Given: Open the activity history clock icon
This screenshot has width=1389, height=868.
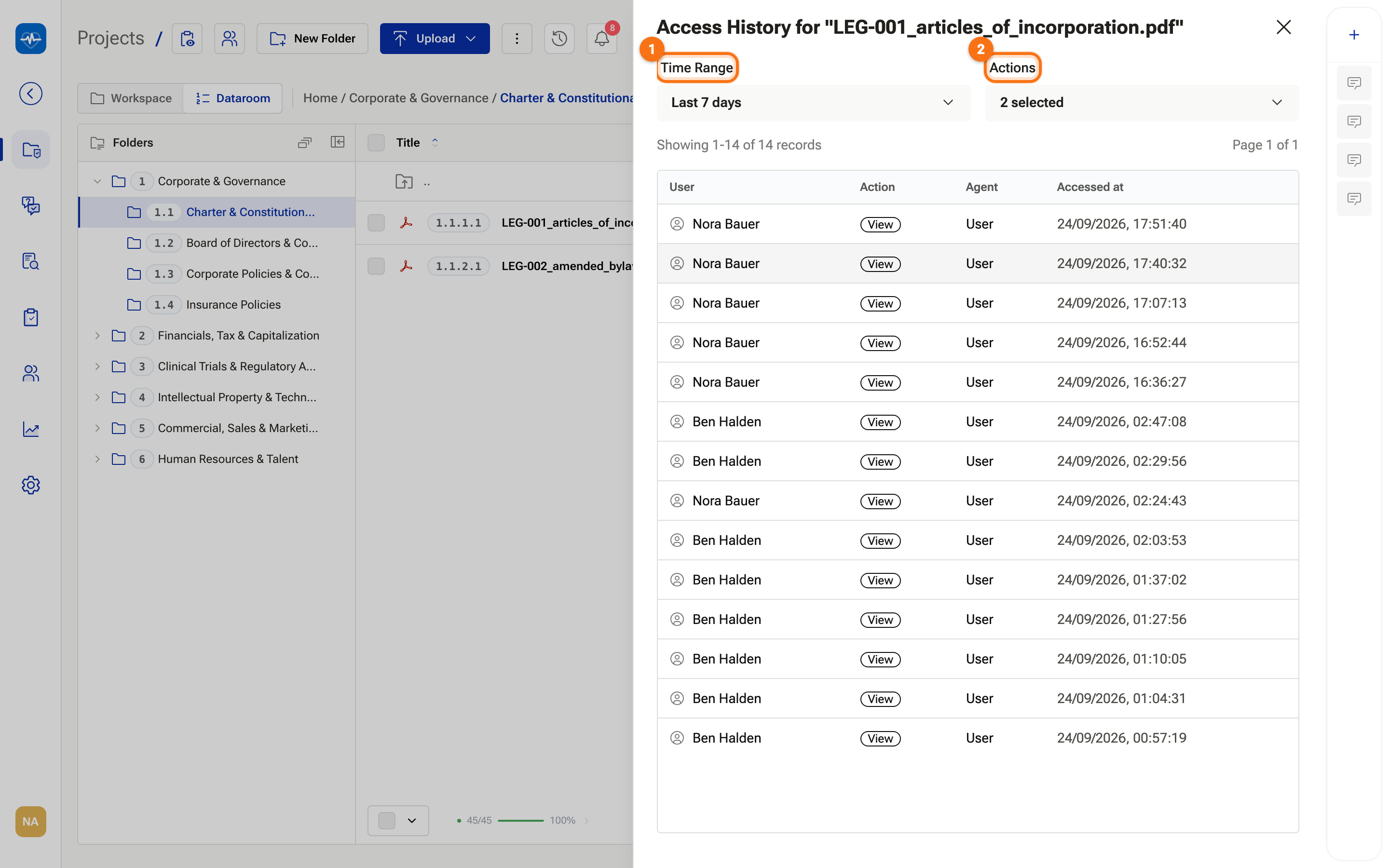Looking at the screenshot, I should point(559,39).
